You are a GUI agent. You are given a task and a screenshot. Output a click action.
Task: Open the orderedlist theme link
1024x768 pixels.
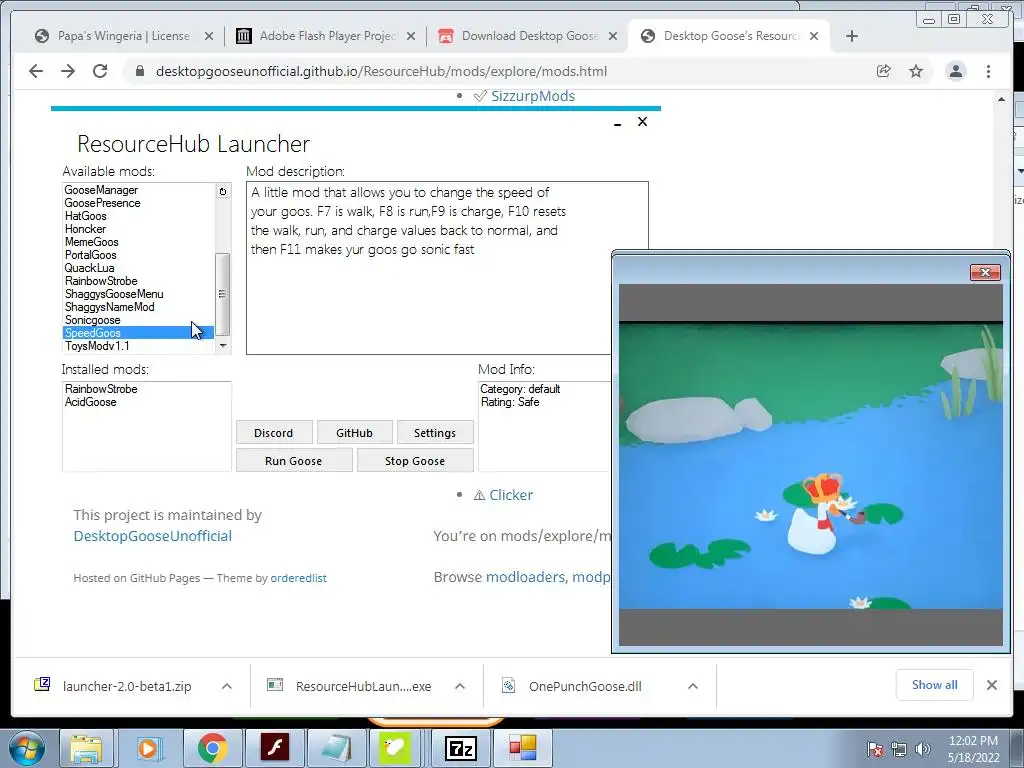coord(298,578)
